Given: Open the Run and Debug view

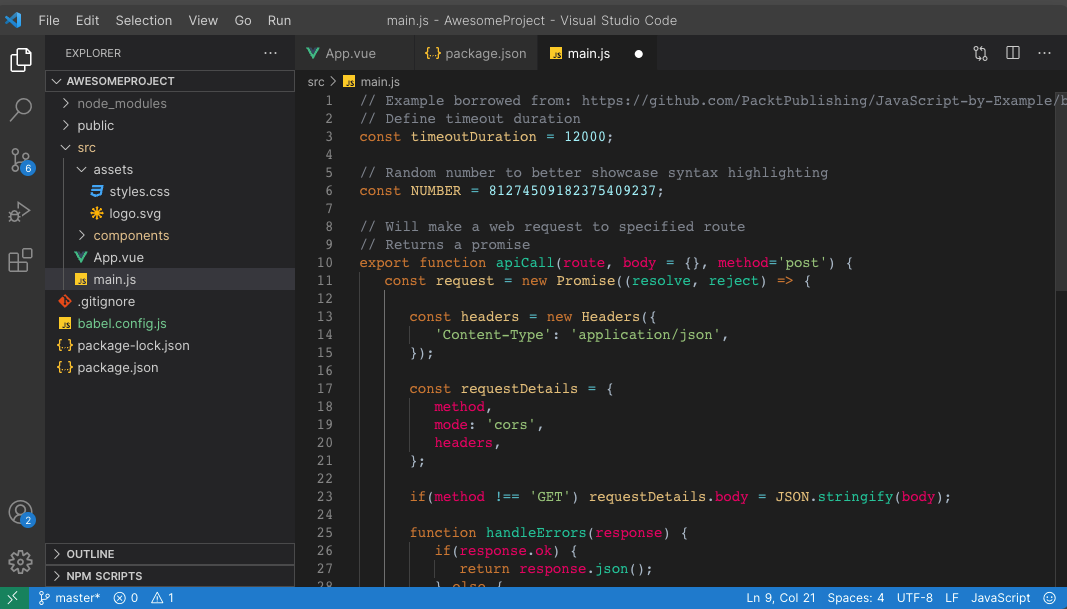Looking at the screenshot, I should [20, 212].
